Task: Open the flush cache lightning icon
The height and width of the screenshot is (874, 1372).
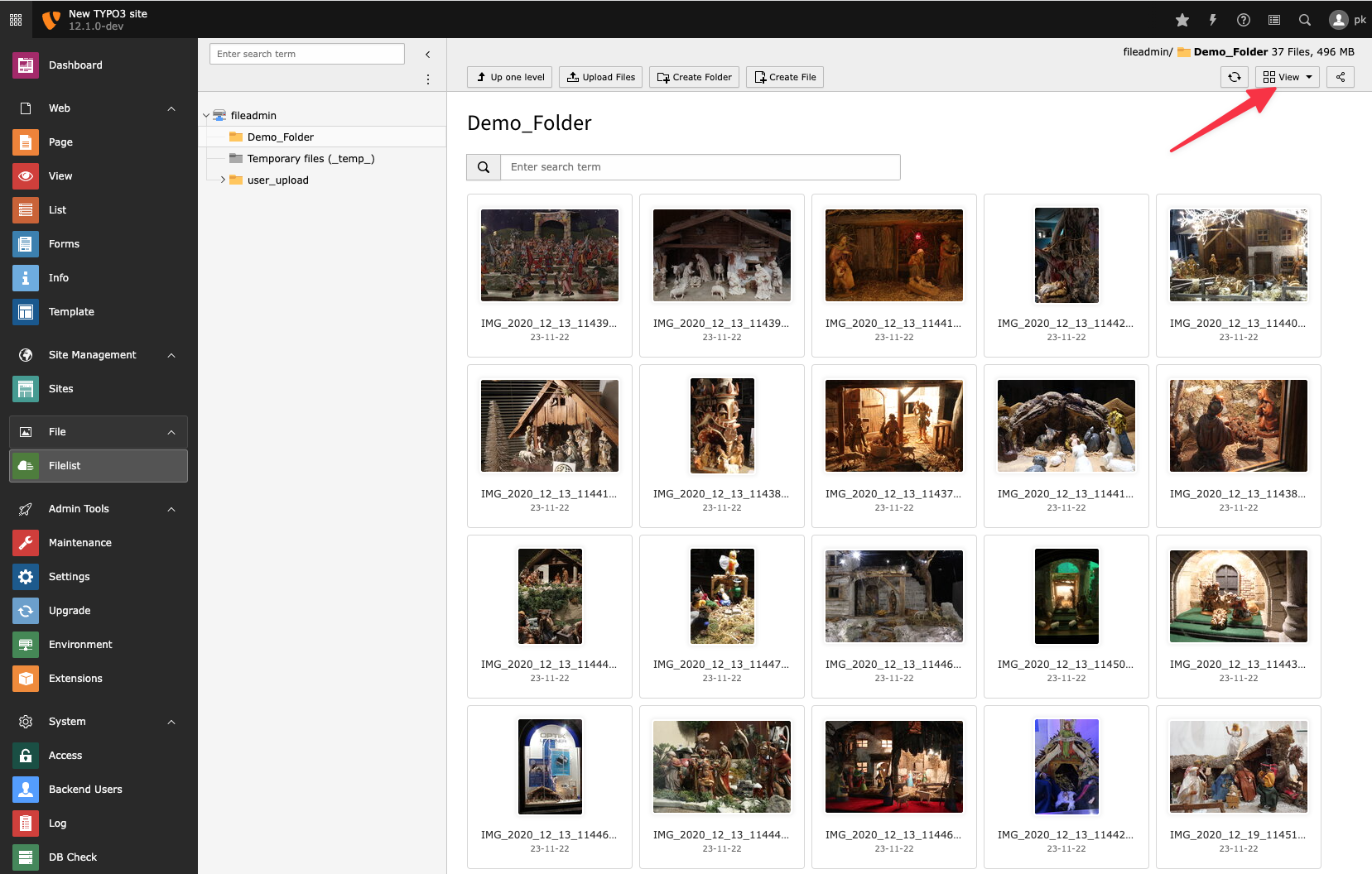Action: pos(1212,20)
